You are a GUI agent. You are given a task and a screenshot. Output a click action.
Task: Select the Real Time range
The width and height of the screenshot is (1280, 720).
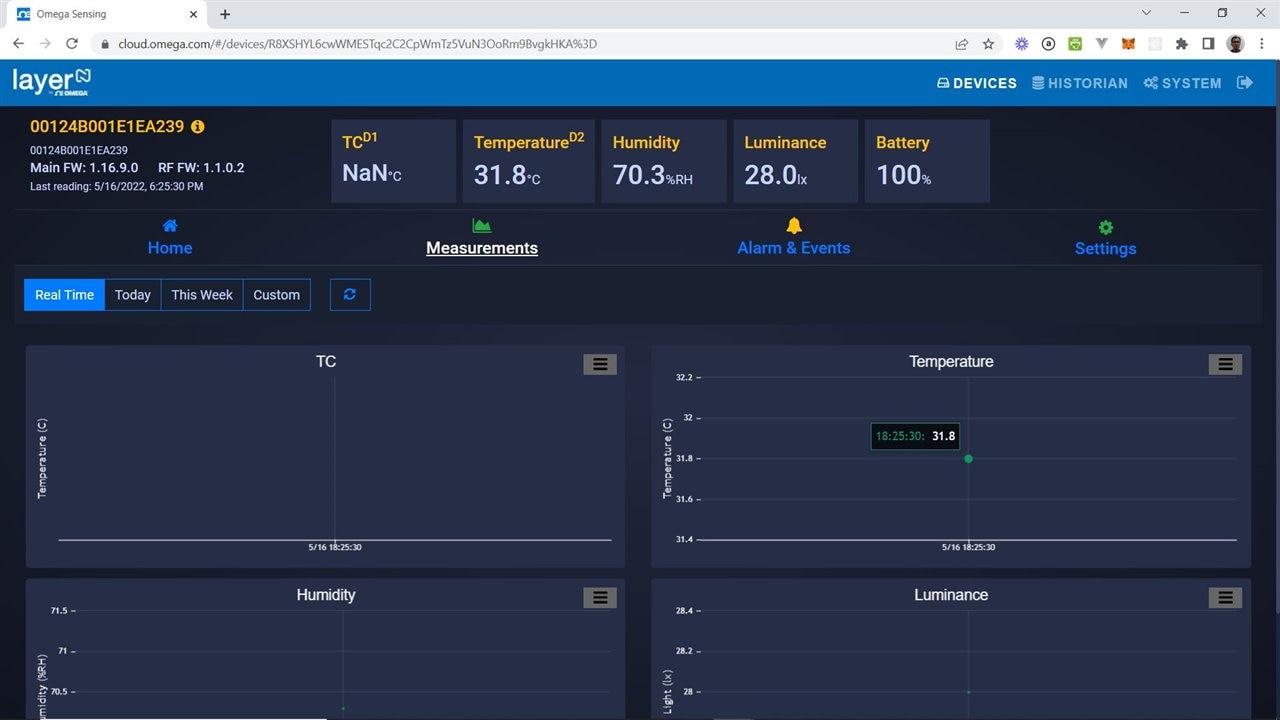64,295
